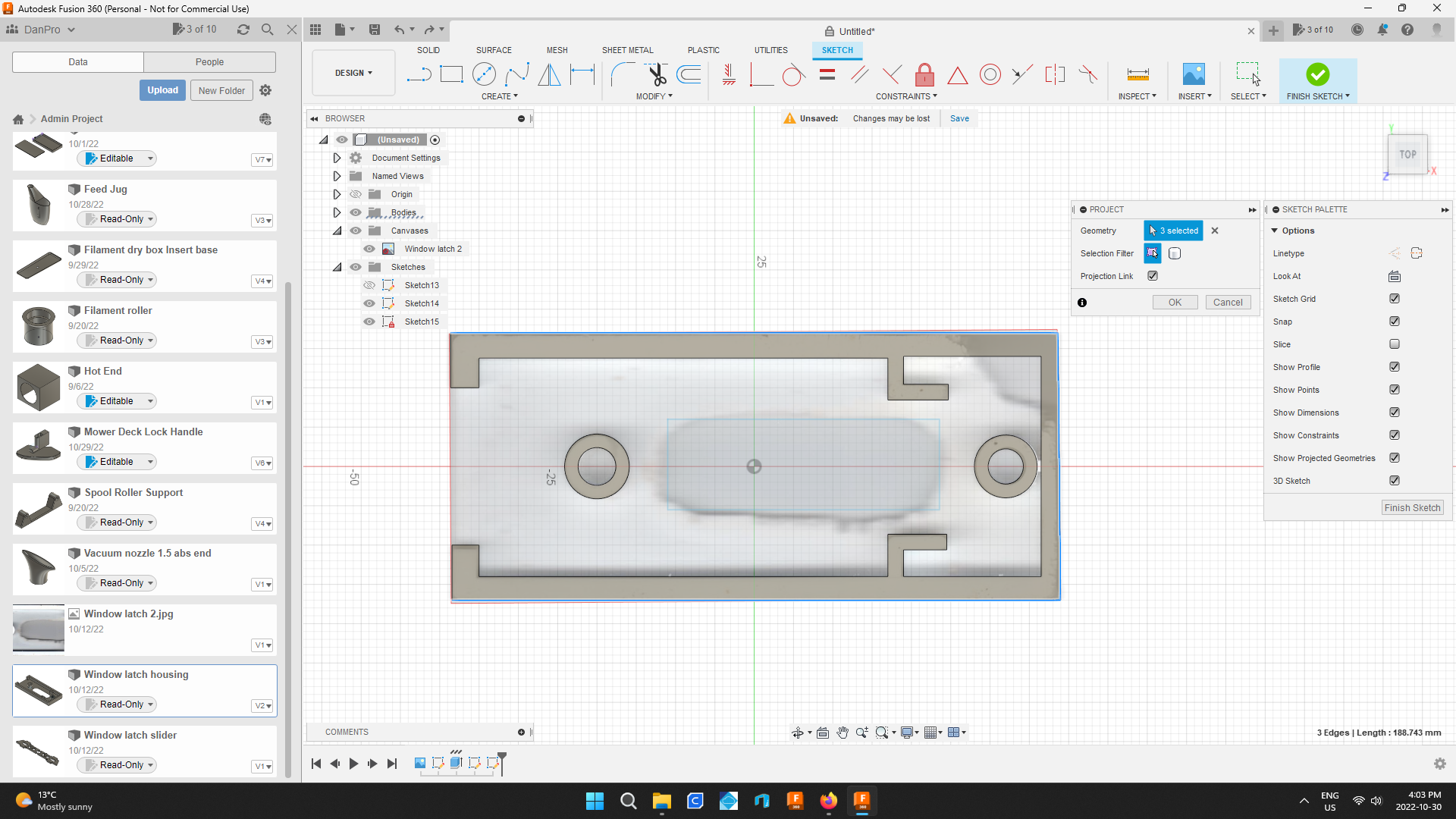Select the Sketch Dimension tool
The height and width of the screenshot is (819, 1456).
click(582, 74)
